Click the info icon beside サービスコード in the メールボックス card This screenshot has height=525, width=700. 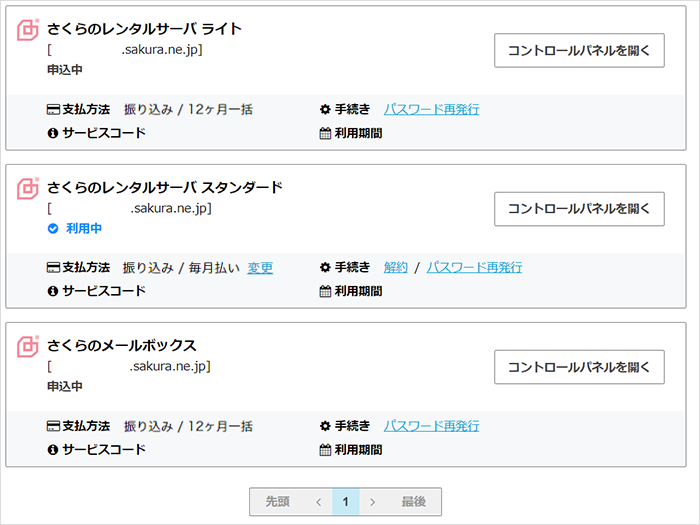pos(53,449)
